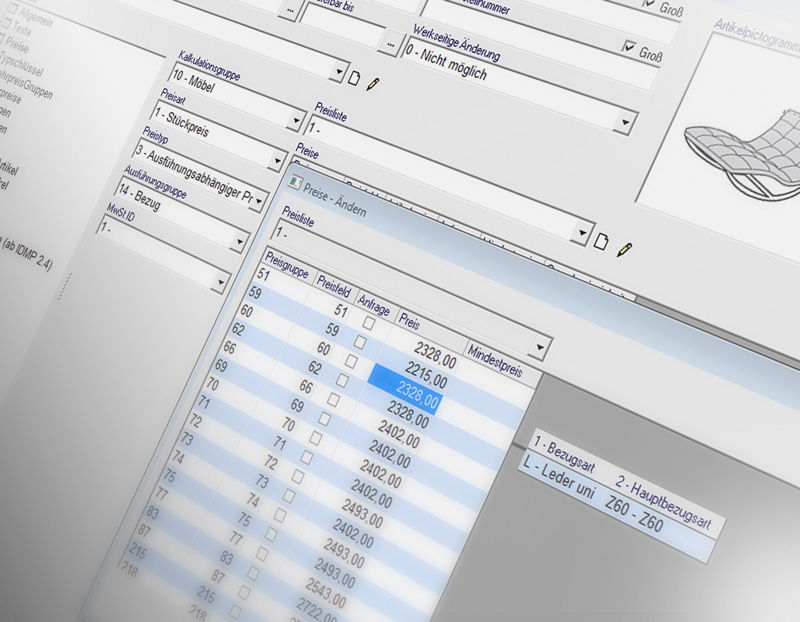Click the pencil edit icon beside Kalkulationsgruppe
800x622 pixels.
click(373, 84)
